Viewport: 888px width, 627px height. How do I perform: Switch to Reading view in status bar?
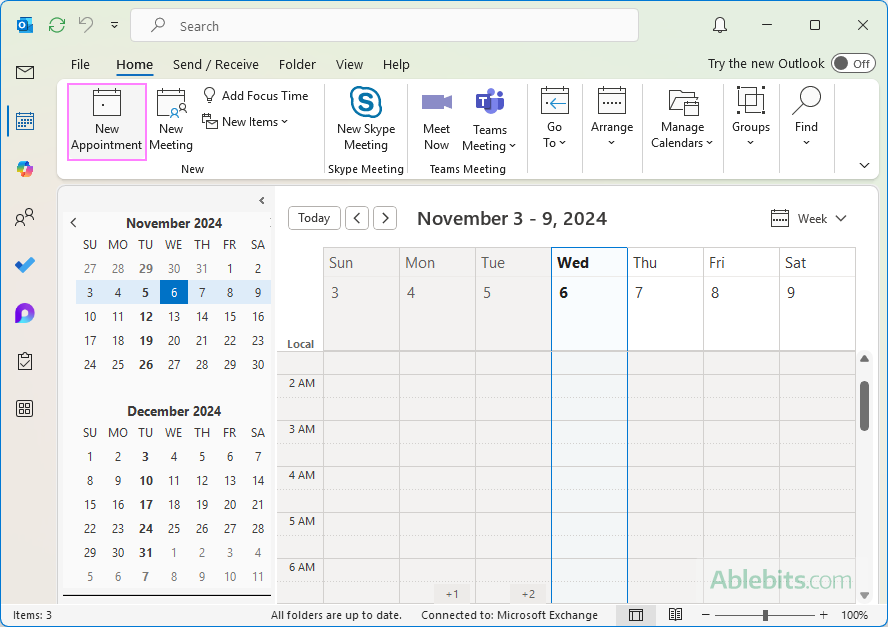point(675,614)
